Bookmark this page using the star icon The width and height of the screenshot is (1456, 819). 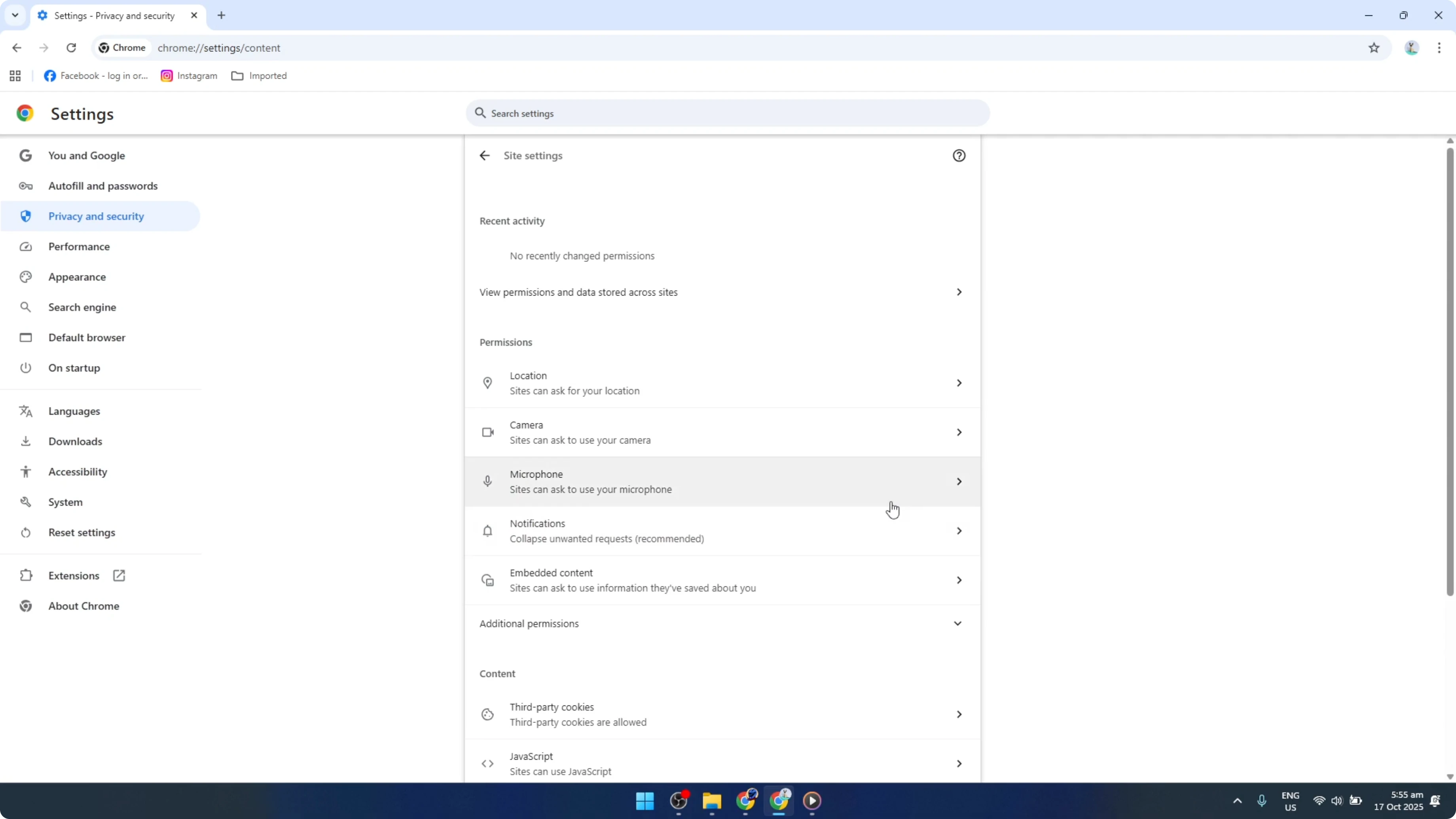point(1374,47)
